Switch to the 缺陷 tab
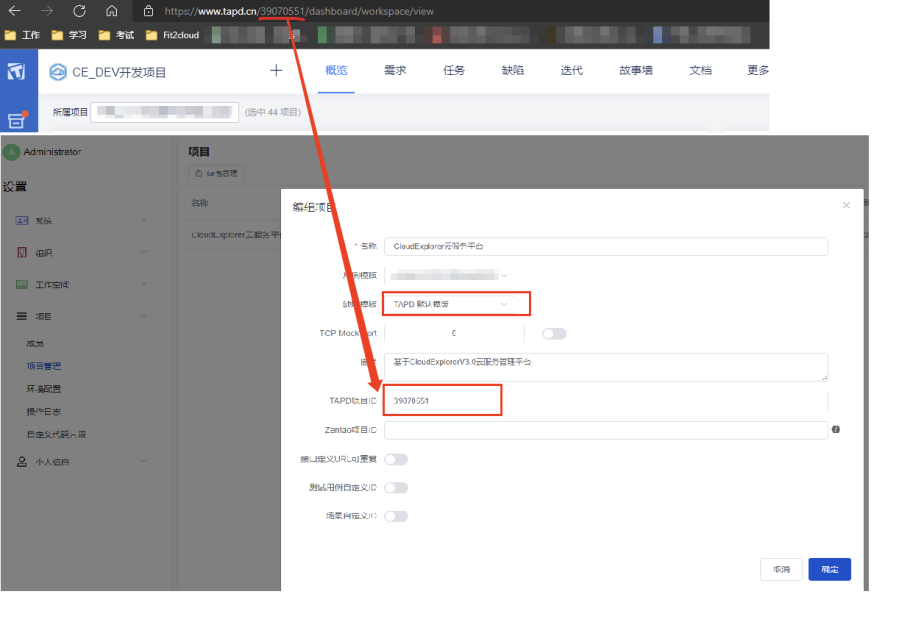Screen dimensions: 915x618 pos(512,72)
